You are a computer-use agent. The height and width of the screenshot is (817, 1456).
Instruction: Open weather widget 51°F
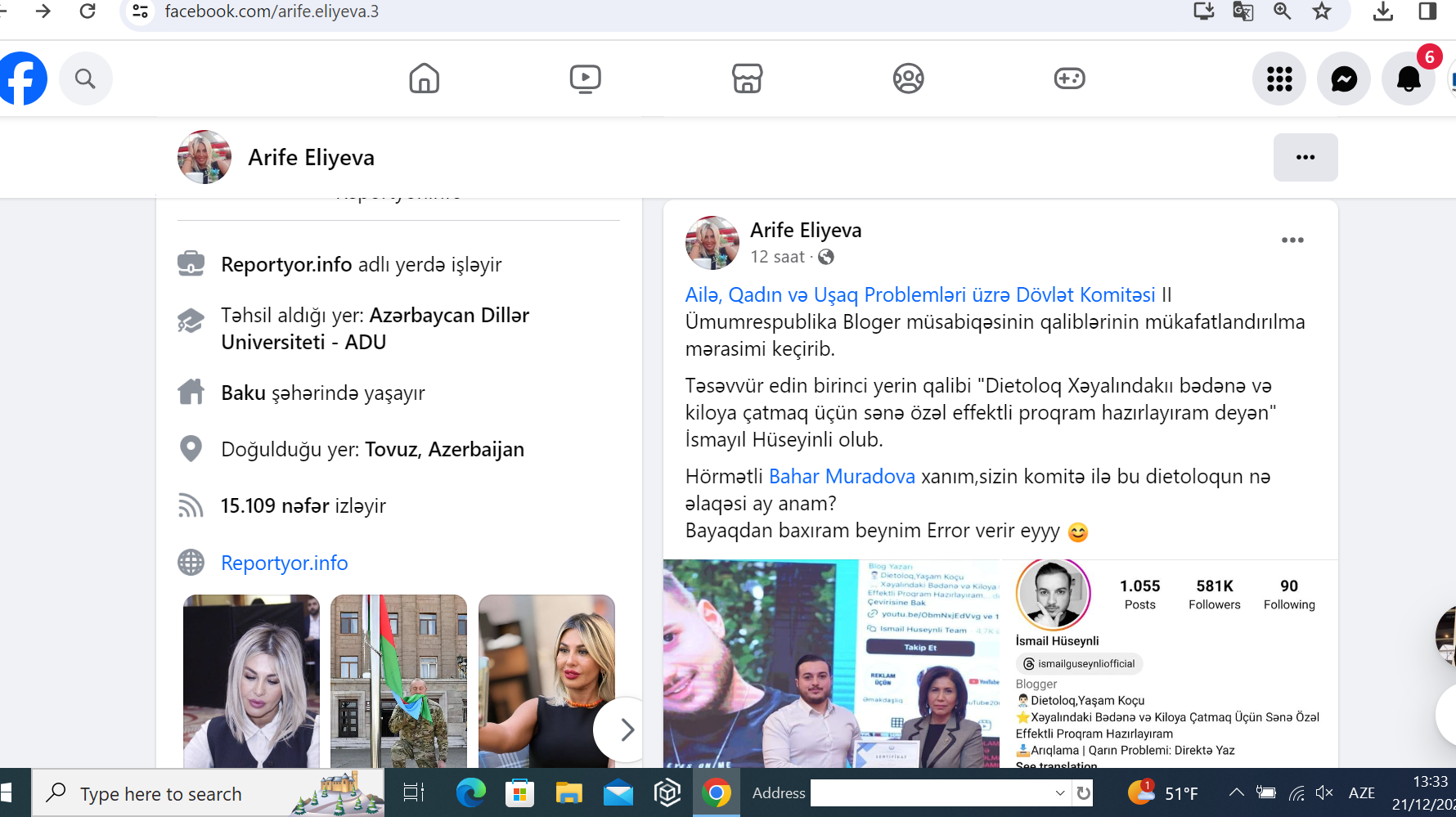click(1162, 793)
